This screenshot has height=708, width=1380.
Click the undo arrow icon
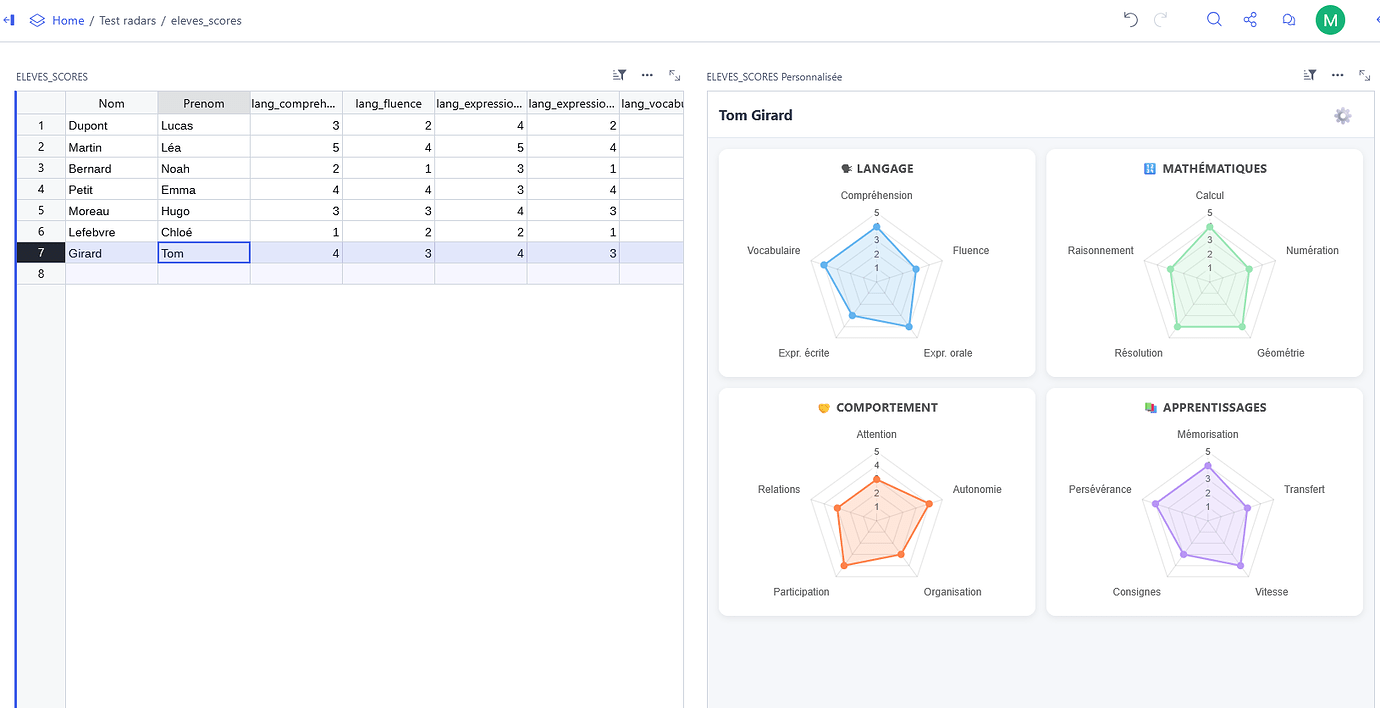[x=1131, y=19]
